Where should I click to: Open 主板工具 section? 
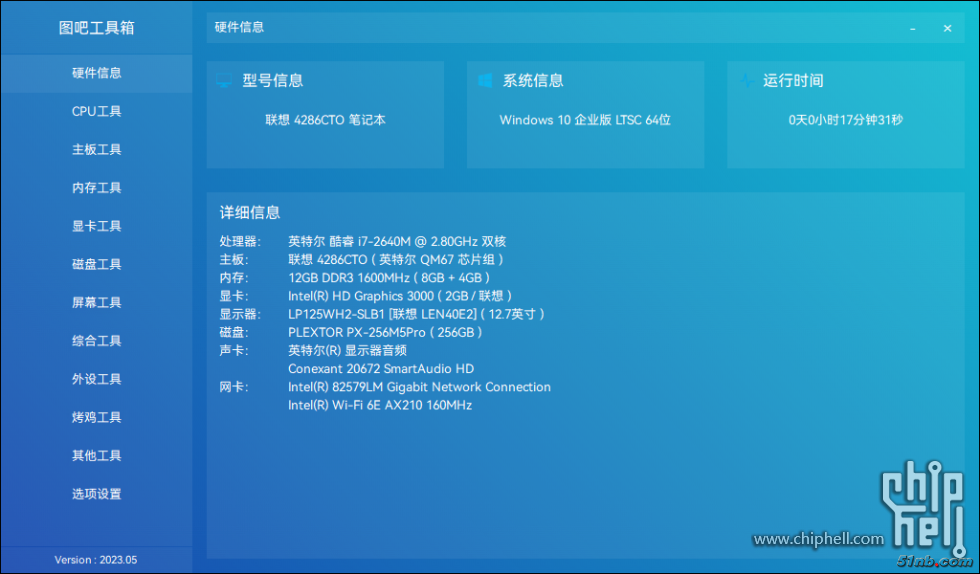tap(96, 149)
